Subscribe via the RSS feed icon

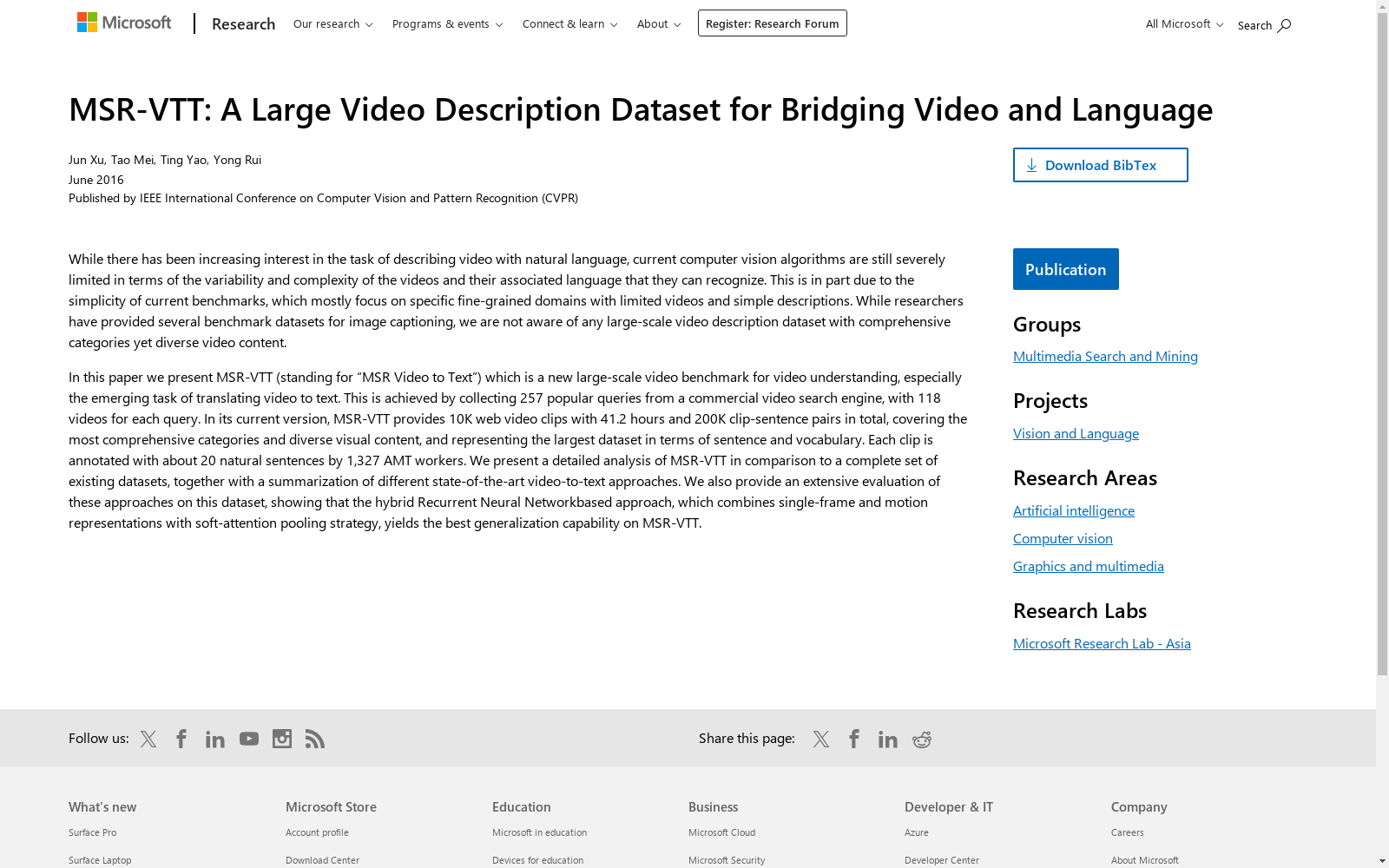314,739
